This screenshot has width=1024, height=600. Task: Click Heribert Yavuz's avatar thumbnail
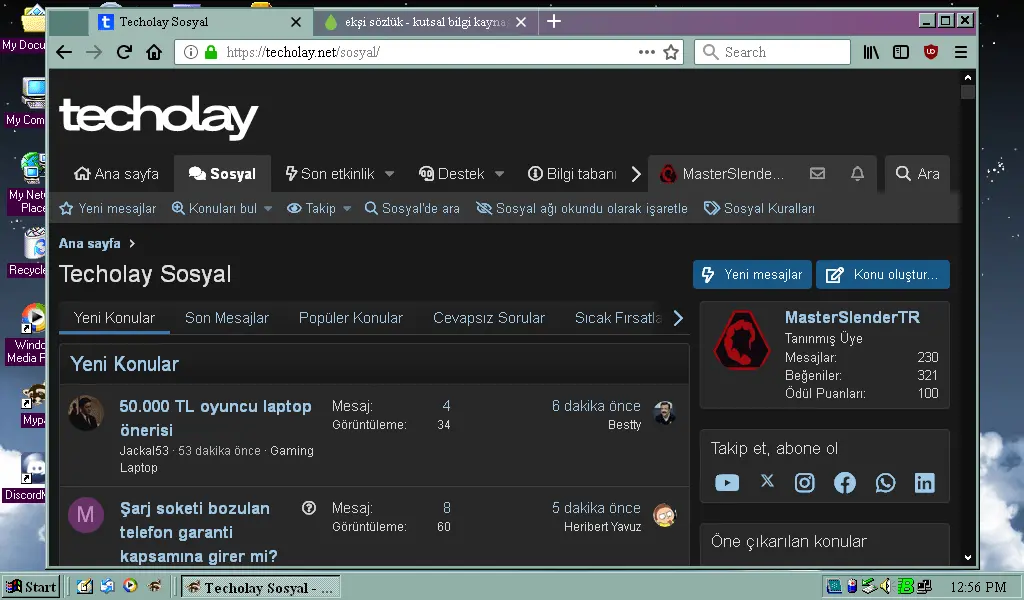point(665,515)
